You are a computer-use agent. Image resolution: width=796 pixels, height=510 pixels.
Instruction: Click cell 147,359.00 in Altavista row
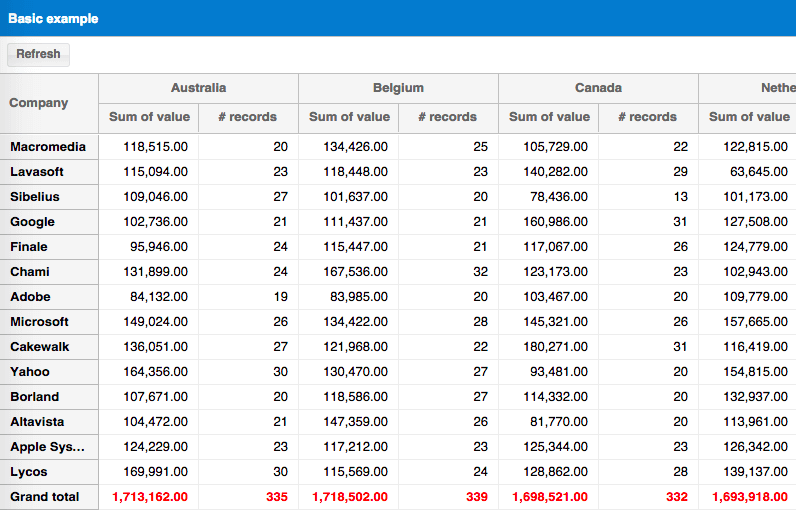tap(349, 422)
